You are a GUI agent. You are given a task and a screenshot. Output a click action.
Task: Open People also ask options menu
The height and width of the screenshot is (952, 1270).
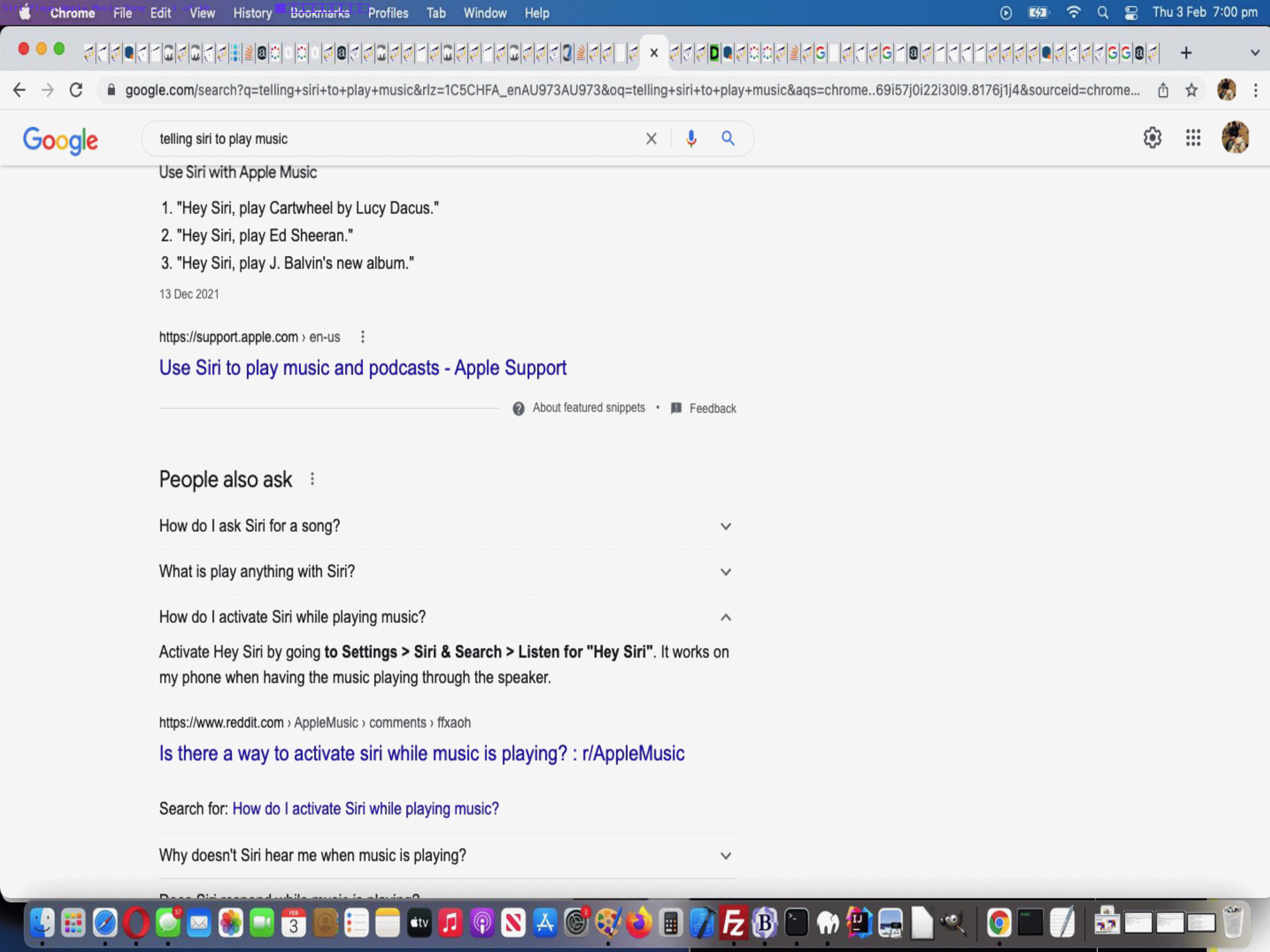tap(312, 480)
